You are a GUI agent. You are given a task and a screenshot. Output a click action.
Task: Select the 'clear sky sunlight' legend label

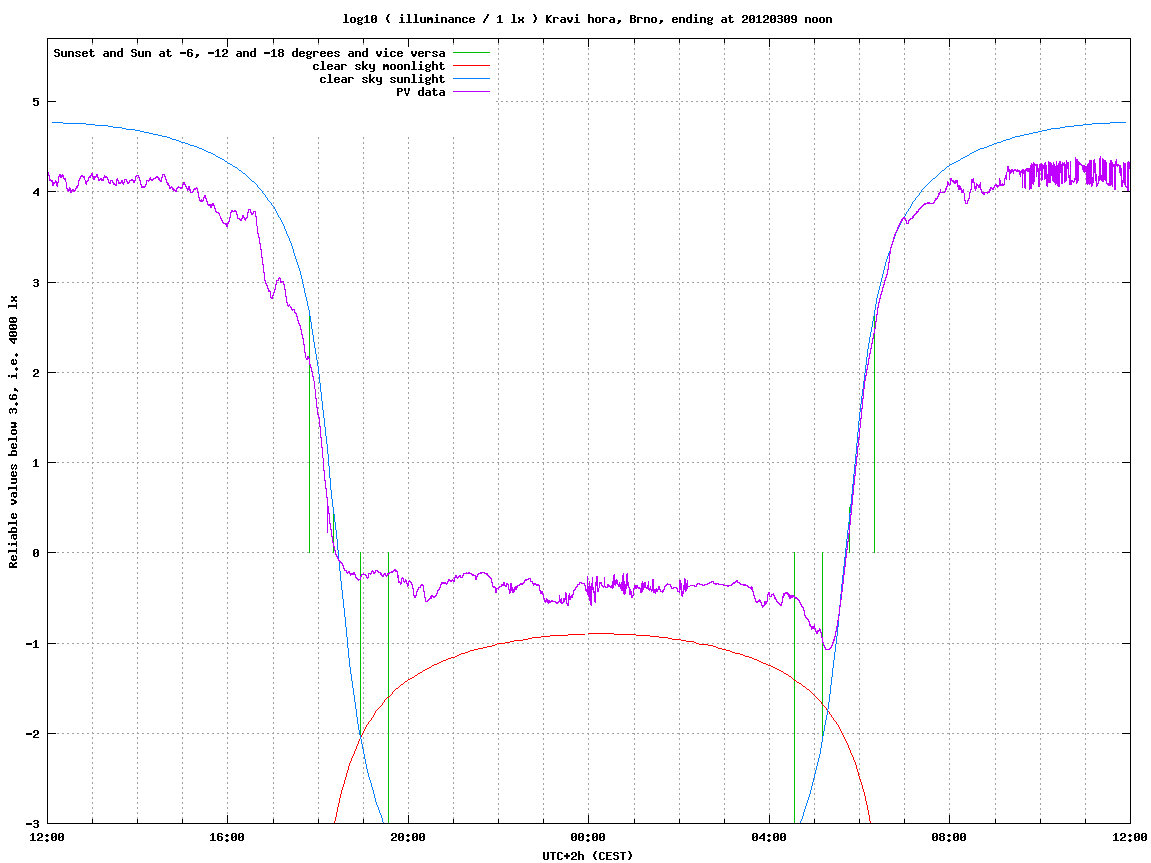382,79
